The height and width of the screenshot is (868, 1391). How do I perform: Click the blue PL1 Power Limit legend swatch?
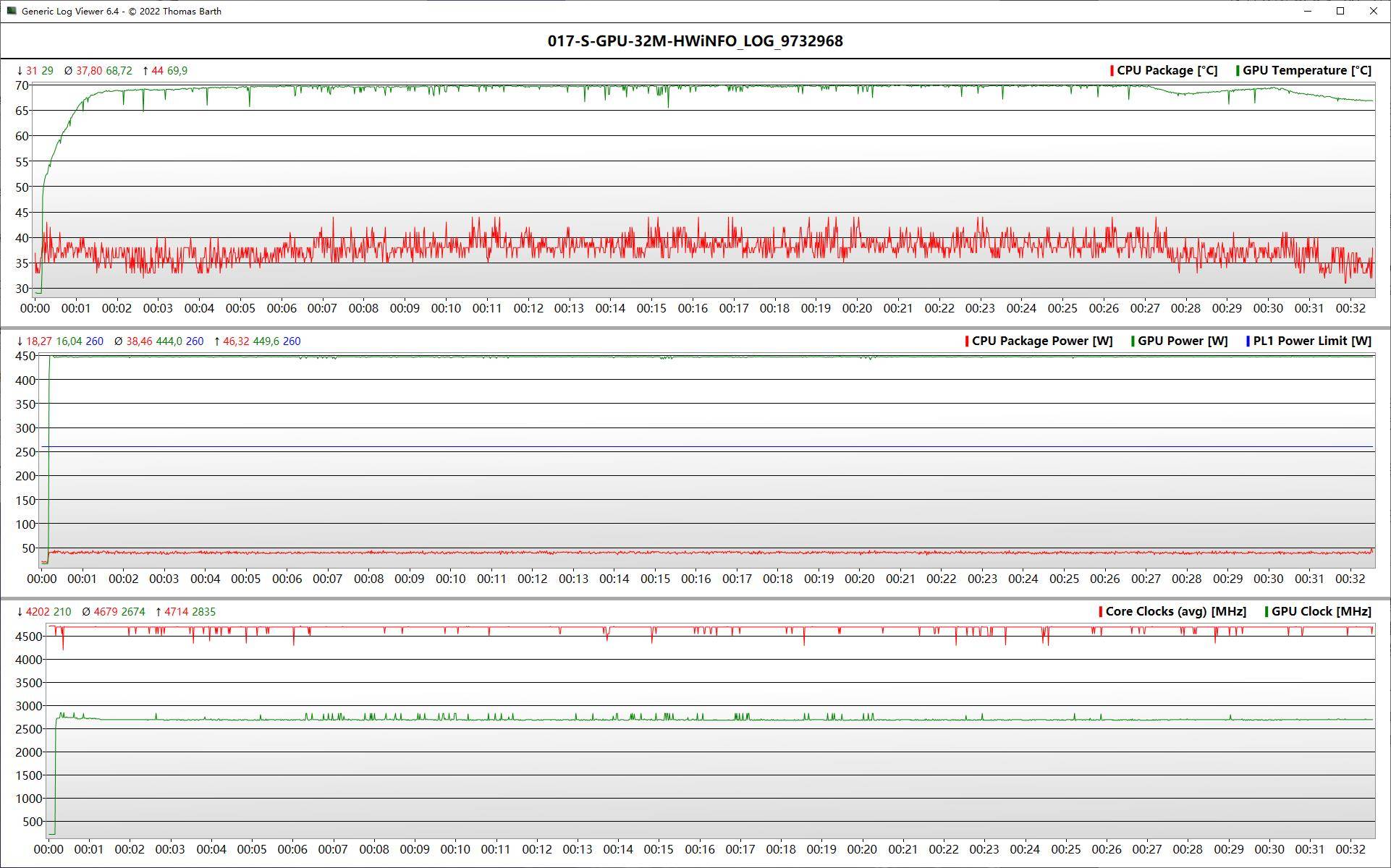[x=1248, y=341]
